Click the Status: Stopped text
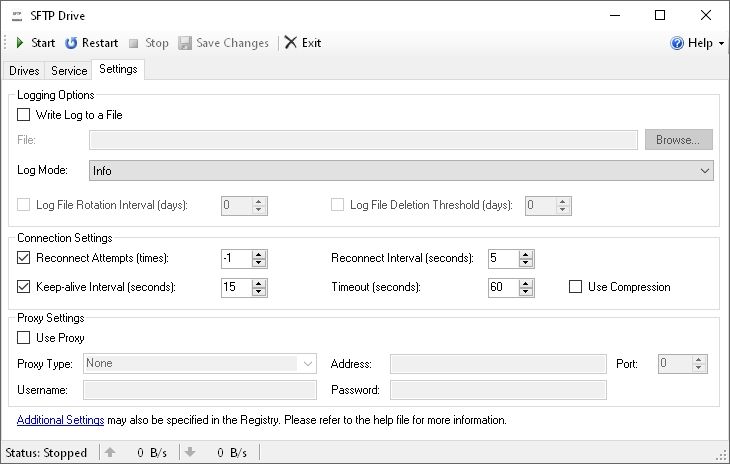 click(x=46, y=452)
